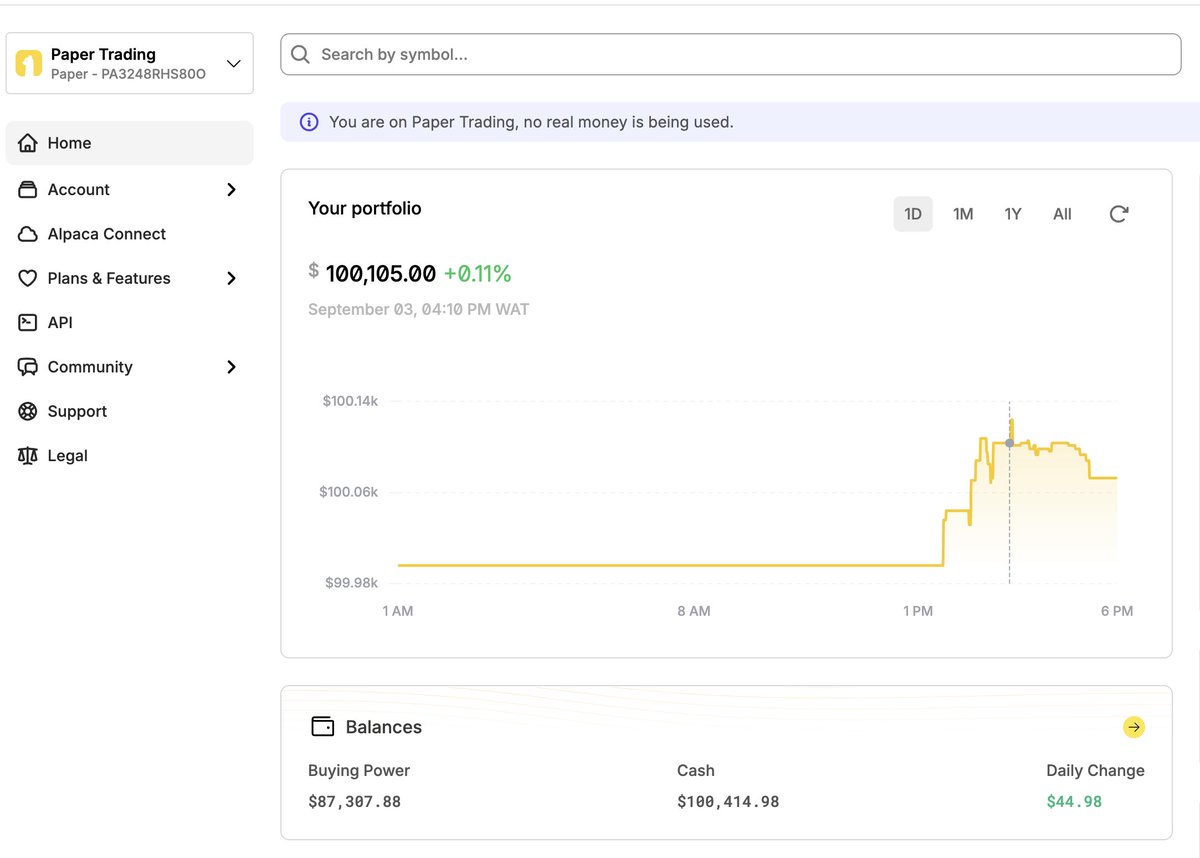Image resolution: width=1200 pixels, height=858 pixels.
Task: Click the $100.06k axis label
Action: (x=349, y=492)
